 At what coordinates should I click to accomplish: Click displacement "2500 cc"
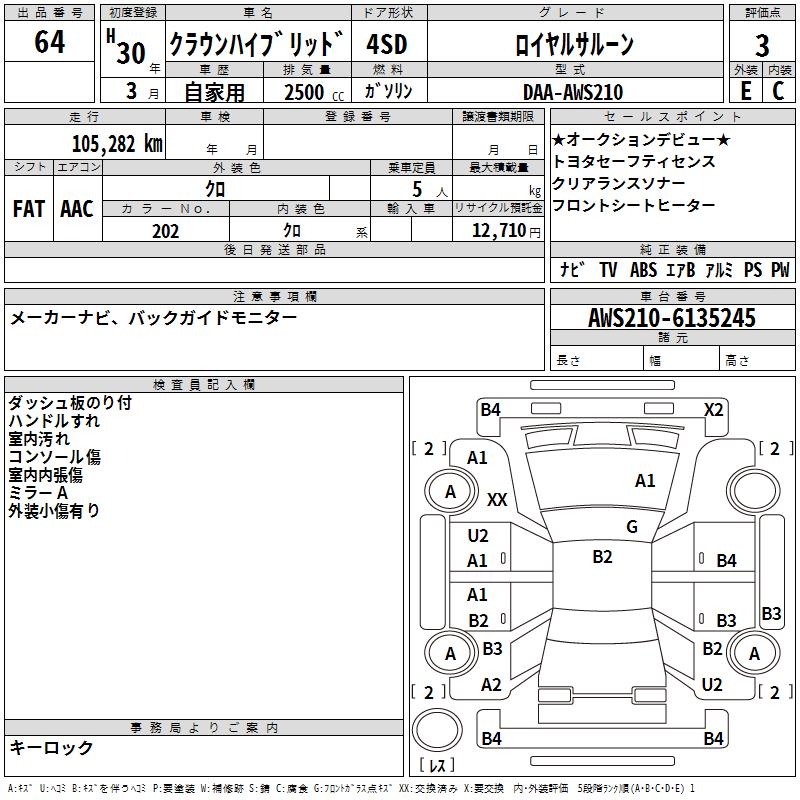pyautogui.click(x=314, y=92)
